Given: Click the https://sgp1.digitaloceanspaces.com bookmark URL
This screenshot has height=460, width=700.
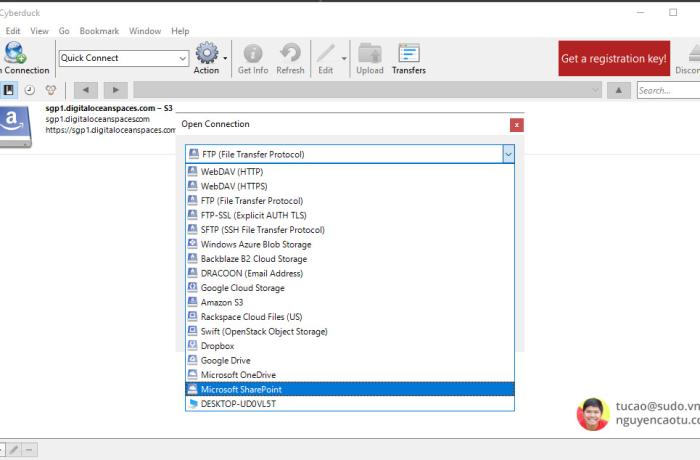Looking at the screenshot, I should click(x=110, y=130).
